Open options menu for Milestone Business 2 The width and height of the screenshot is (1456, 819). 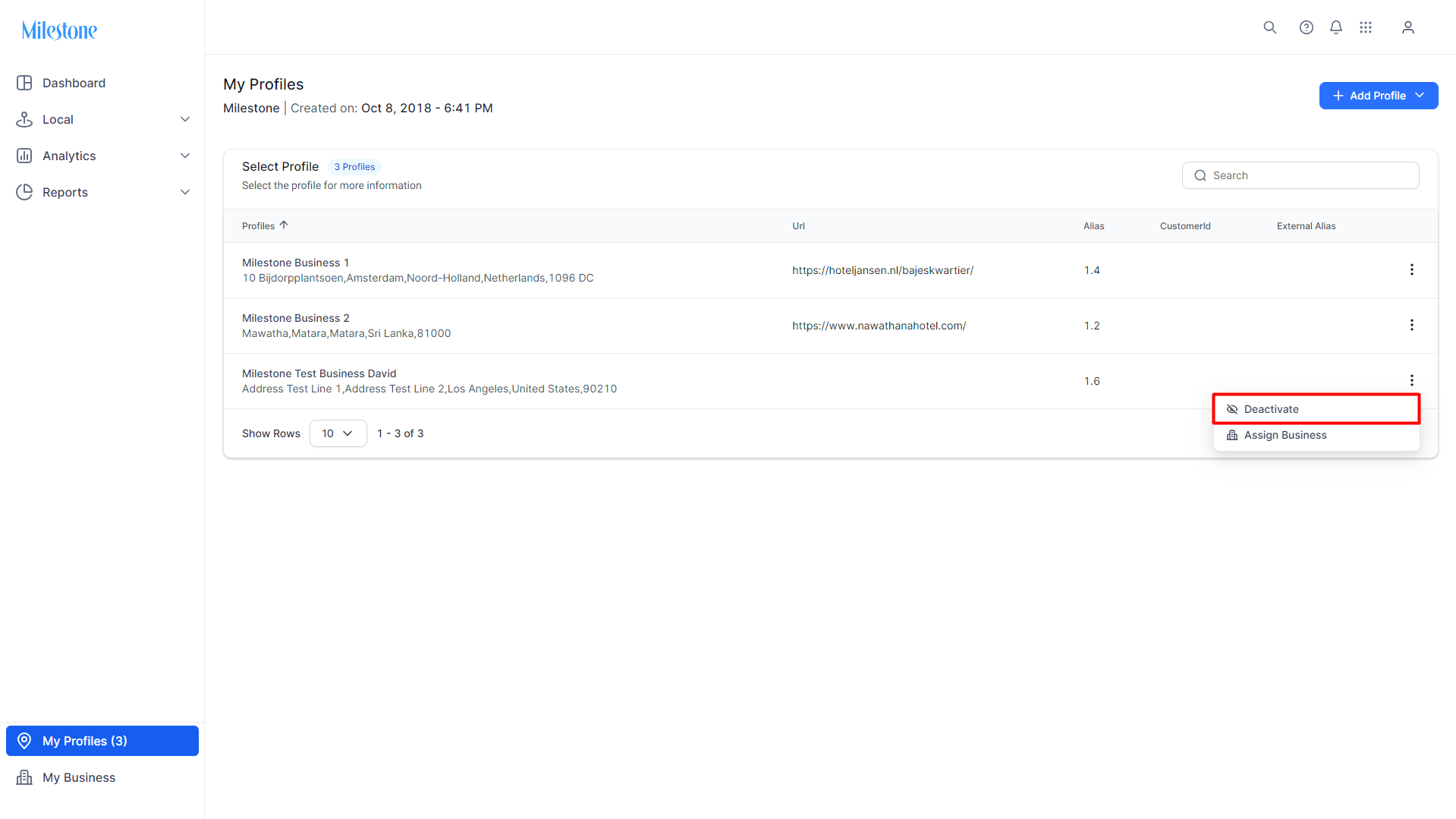(1412, 325)
